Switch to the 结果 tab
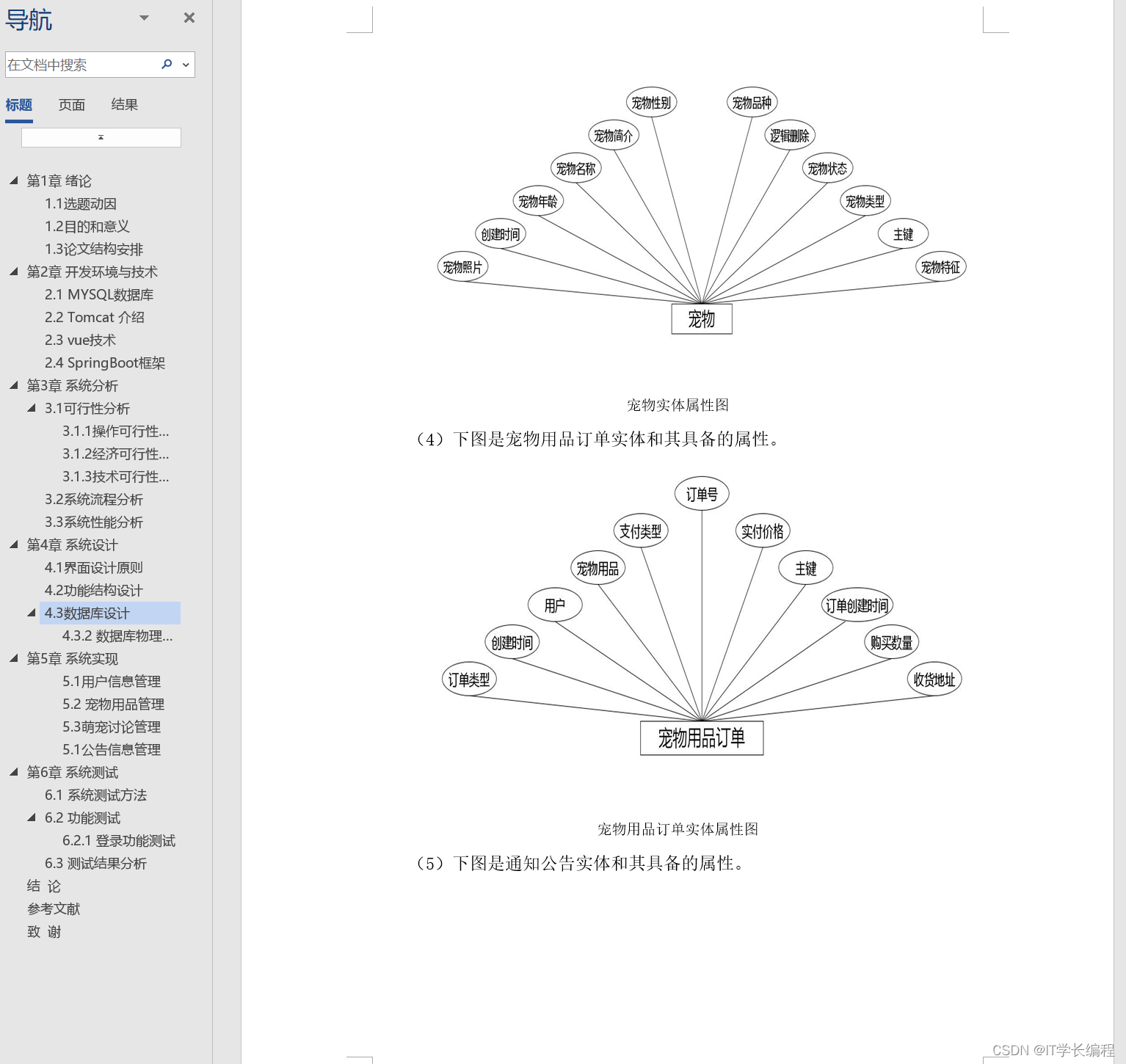Viewport: 1126px width, 1064px height. (x=125, y=105)
